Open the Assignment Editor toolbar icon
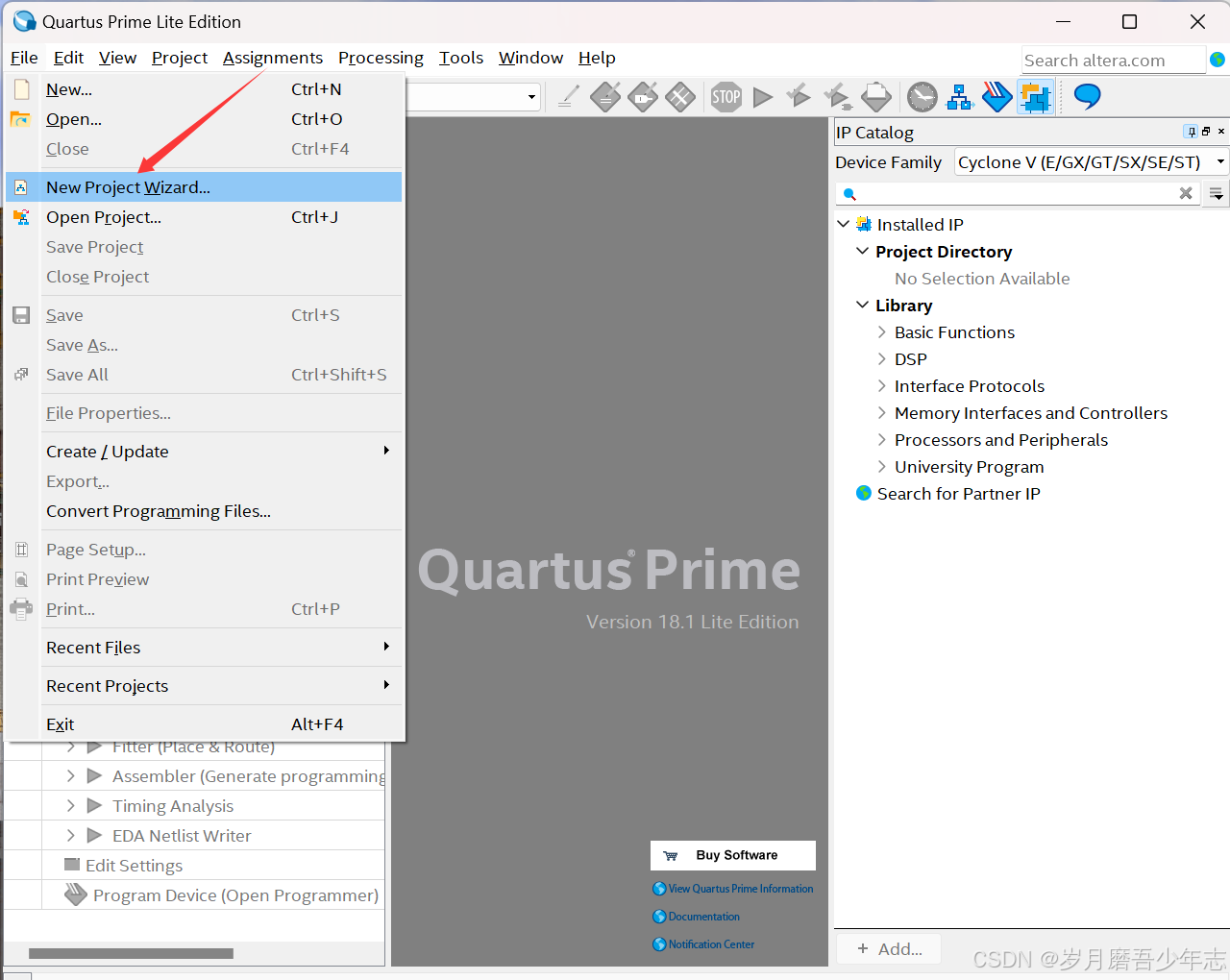This screenshot has height=980, width=1230. [605, 97]
